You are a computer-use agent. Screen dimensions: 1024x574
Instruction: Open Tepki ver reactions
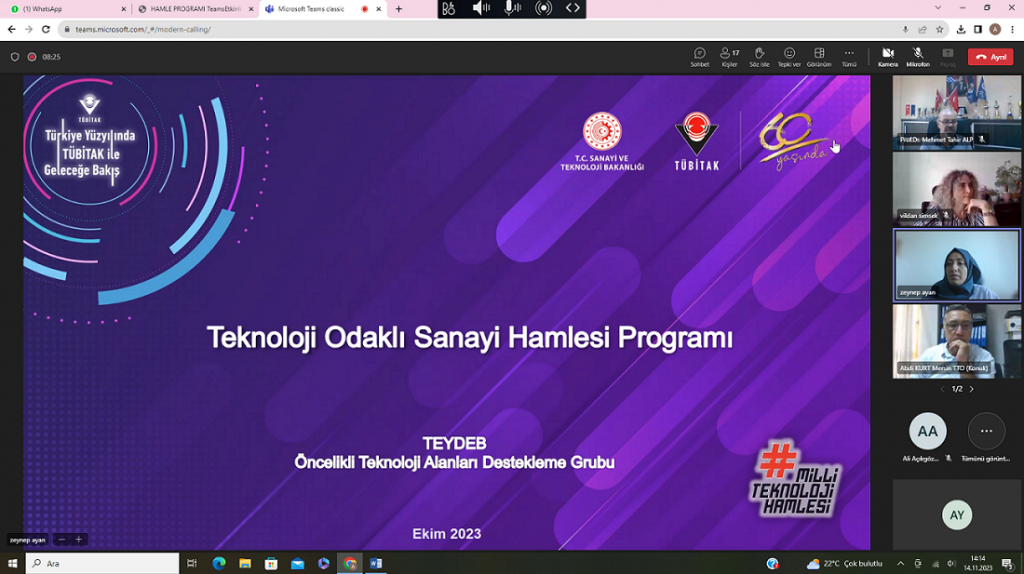click(789, 56)
